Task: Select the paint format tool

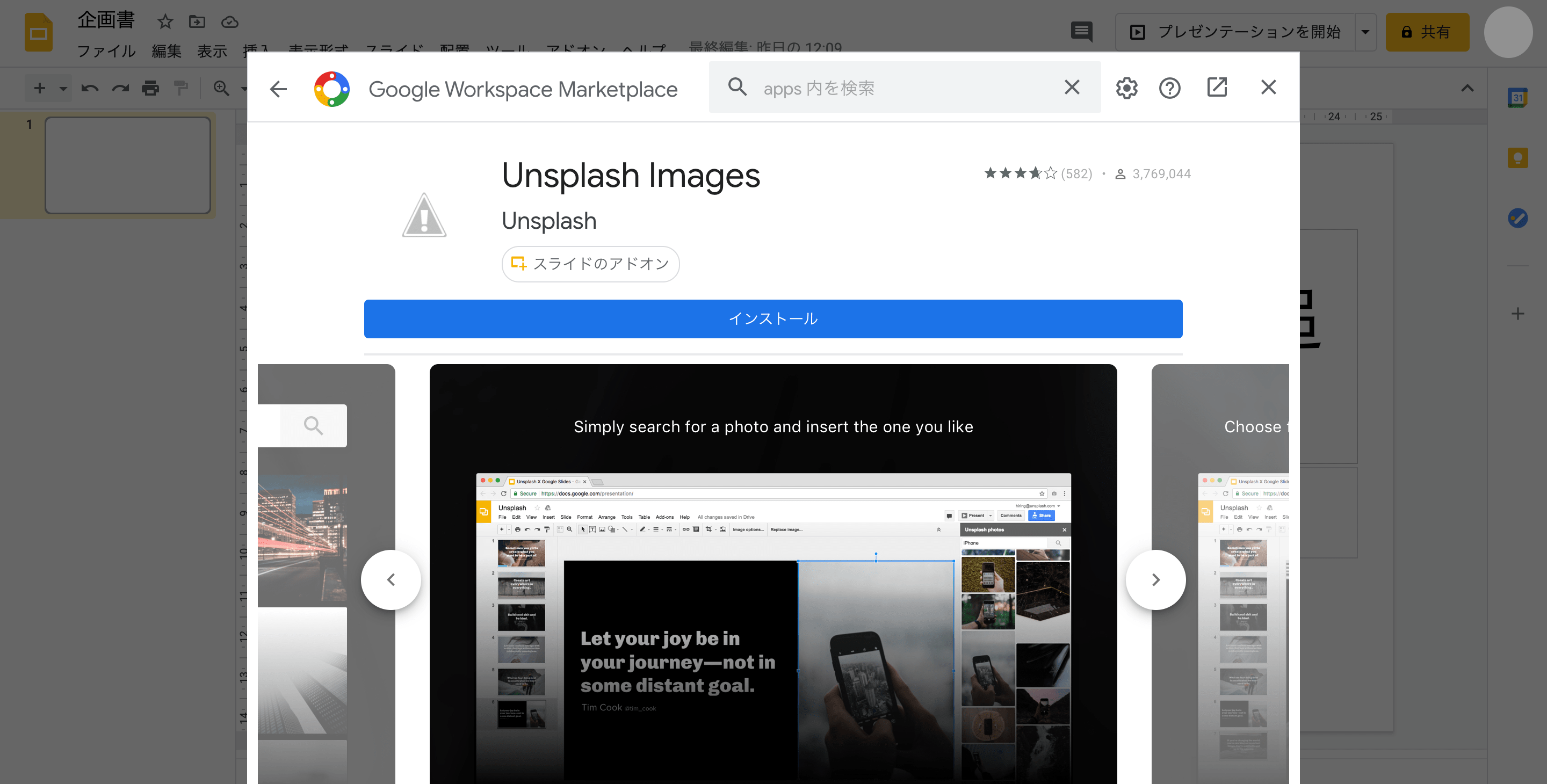Action: click(181, 89)
